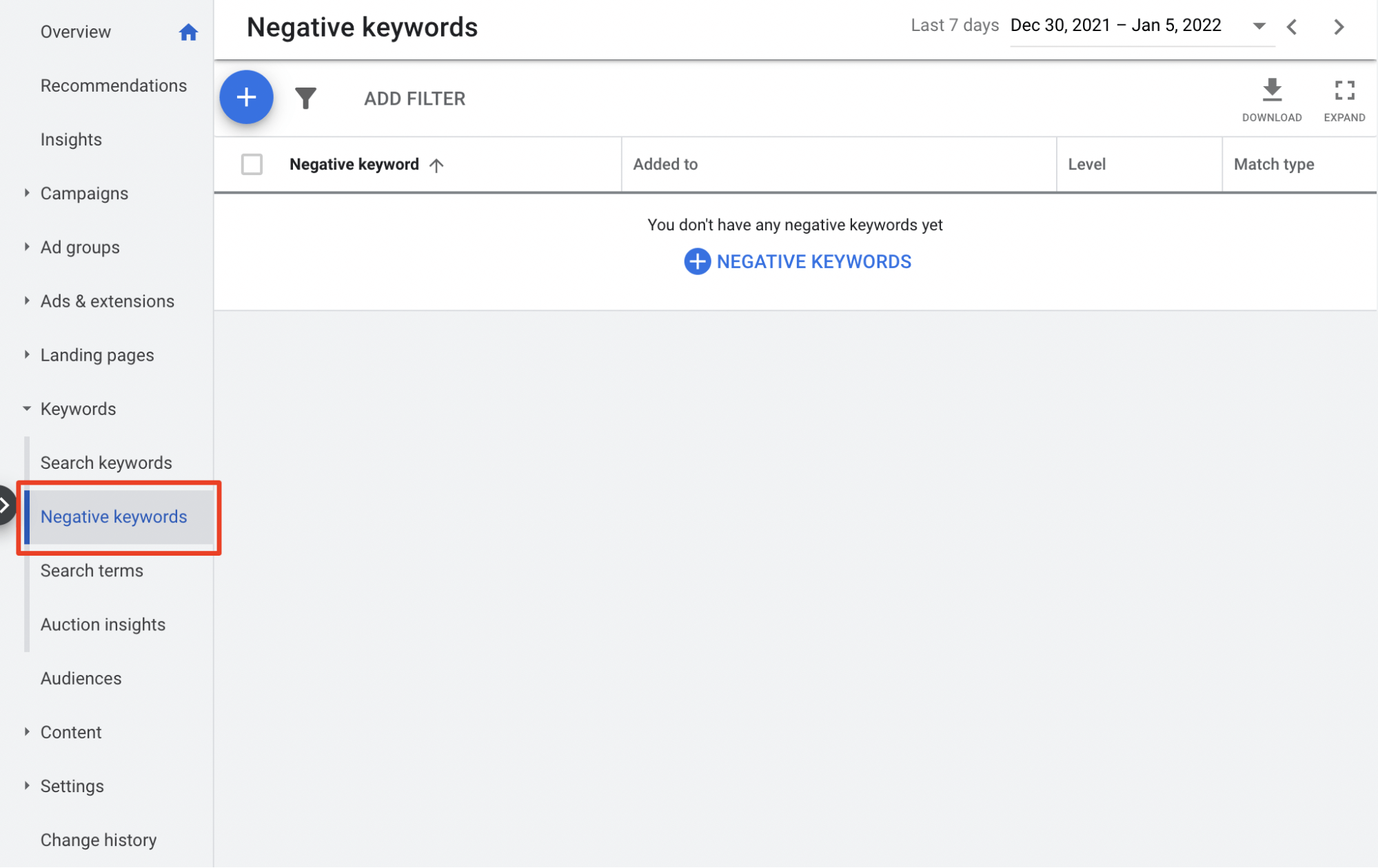Expand the table to full screen
The width and height of the screenshot is (1378, 868).
point(1344,100)
